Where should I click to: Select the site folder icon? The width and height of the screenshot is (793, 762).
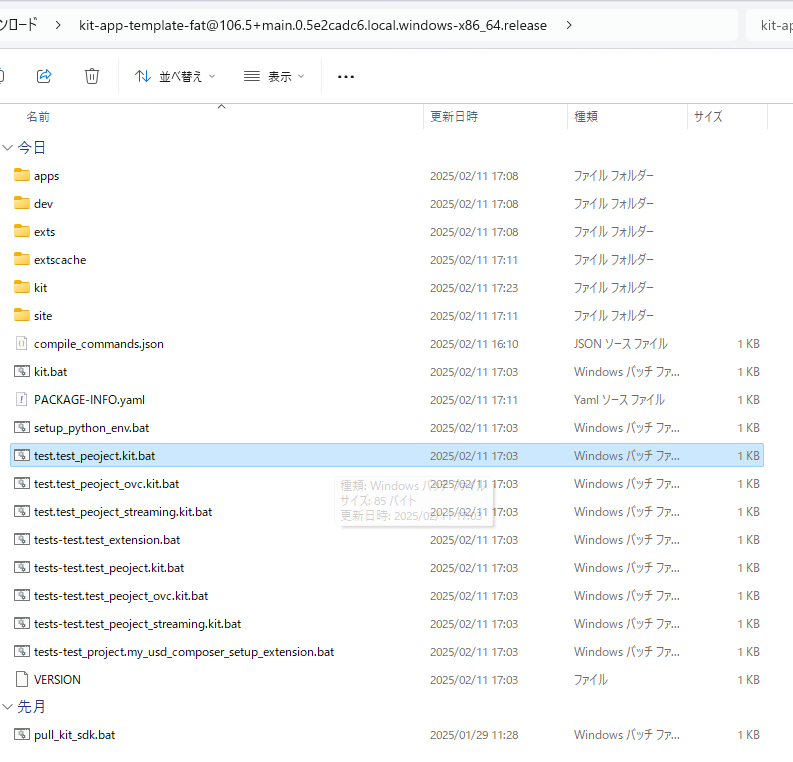21,315
